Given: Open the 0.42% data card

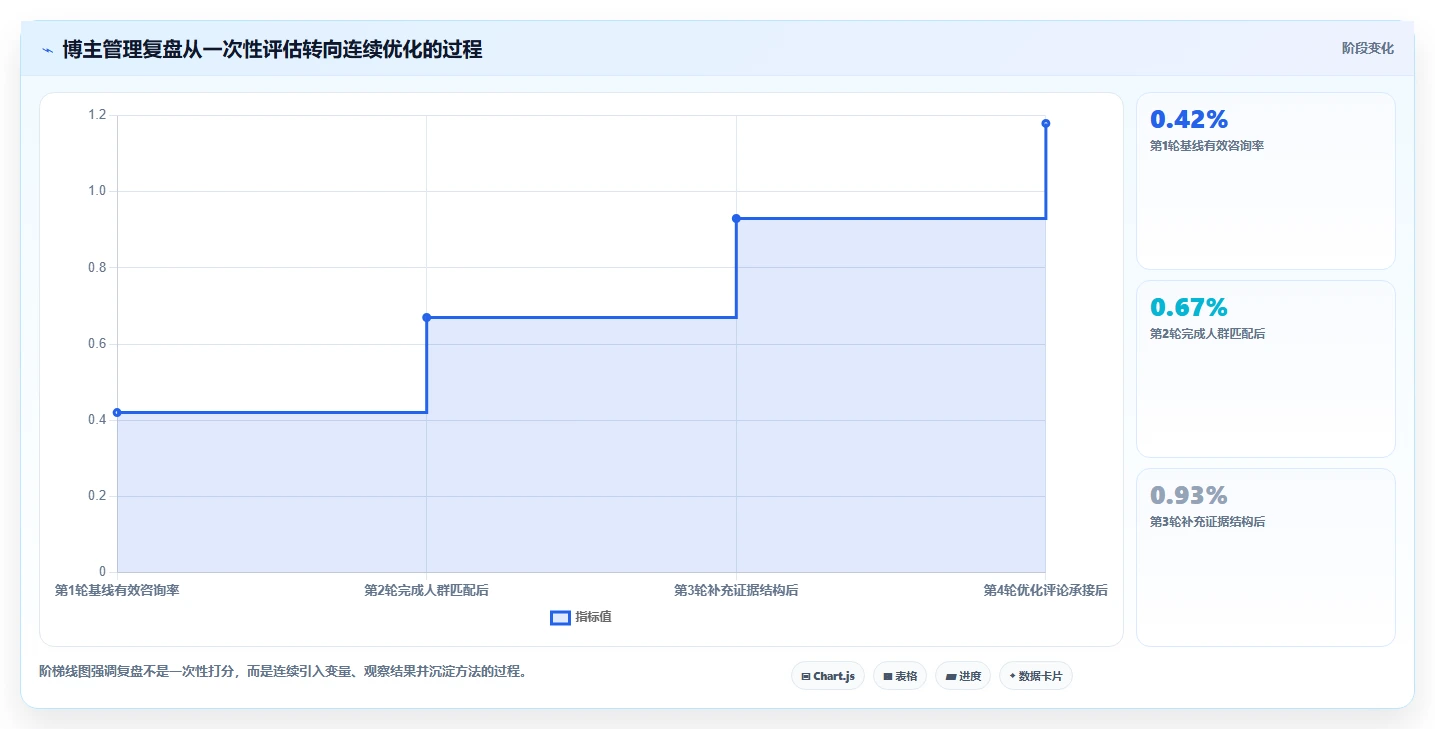Looking at the screenshot, I should click(x=1265, y=181).
